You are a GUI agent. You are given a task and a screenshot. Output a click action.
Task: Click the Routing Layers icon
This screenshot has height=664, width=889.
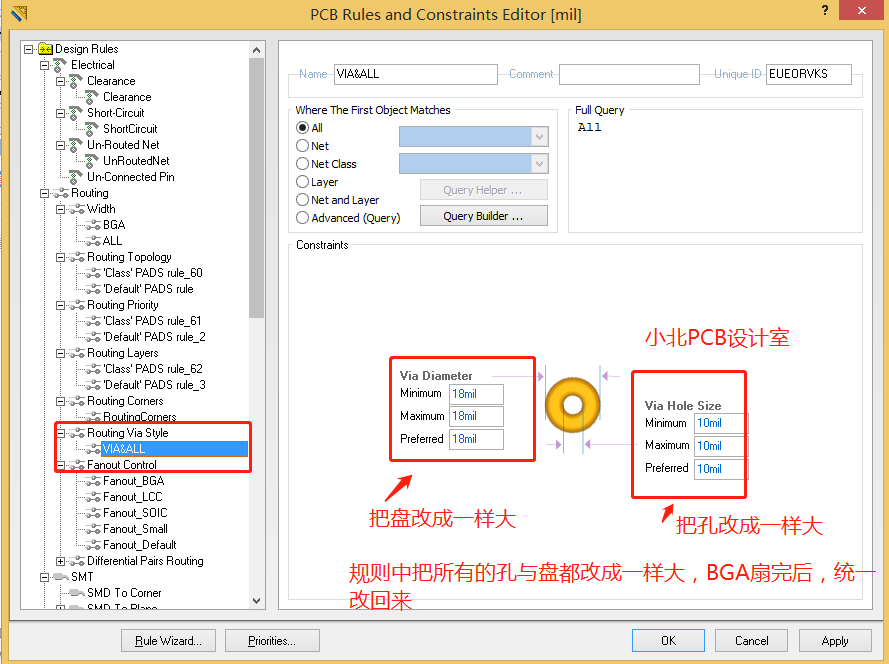[77, 353]
